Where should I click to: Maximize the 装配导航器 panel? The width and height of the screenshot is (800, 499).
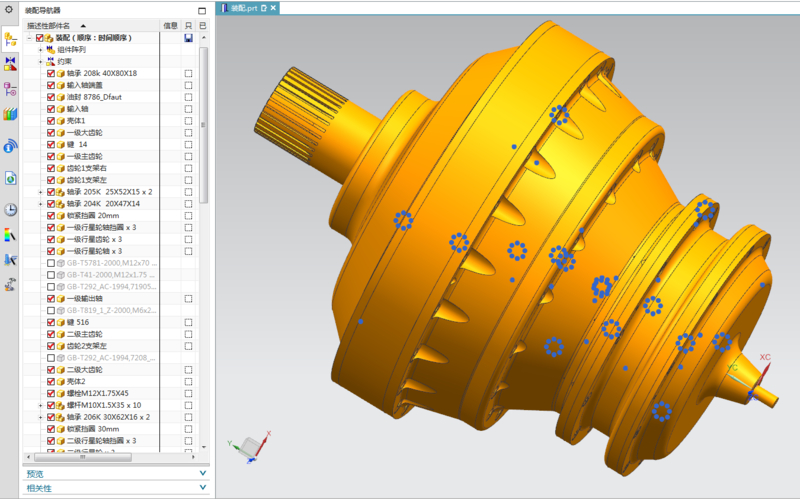202,10
